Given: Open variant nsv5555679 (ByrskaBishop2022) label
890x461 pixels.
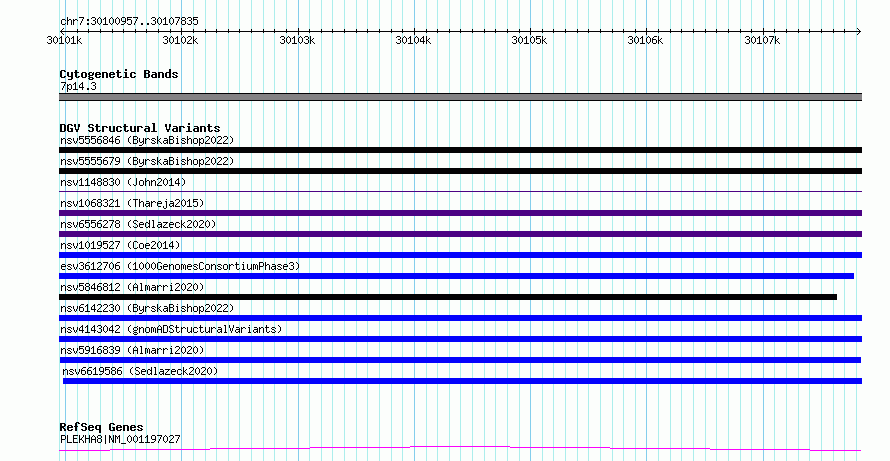Looking at the screenshot, I should pos(147,161).
